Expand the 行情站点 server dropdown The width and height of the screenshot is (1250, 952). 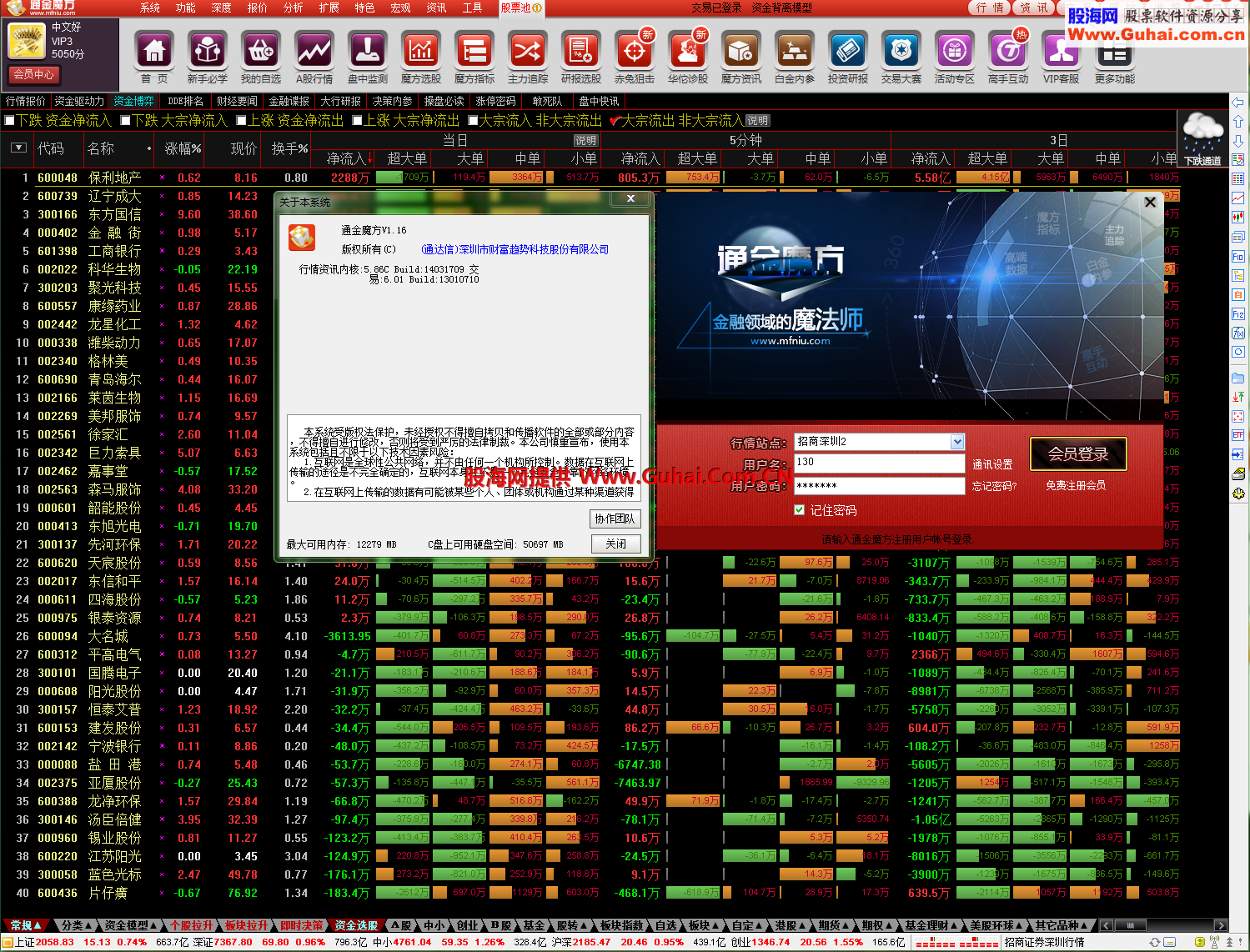[x=957, y=441]
